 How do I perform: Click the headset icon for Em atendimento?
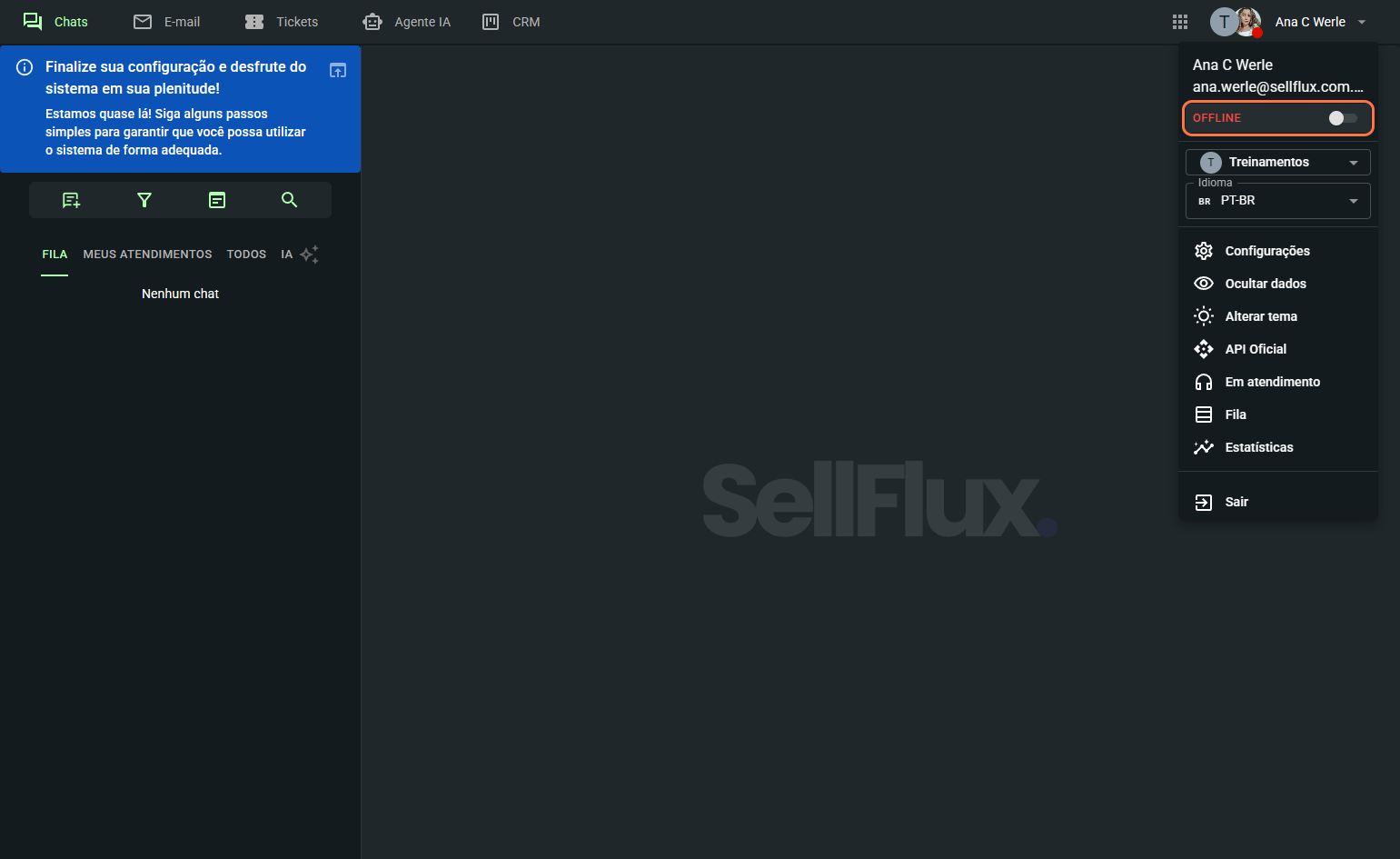(1204, 382)
